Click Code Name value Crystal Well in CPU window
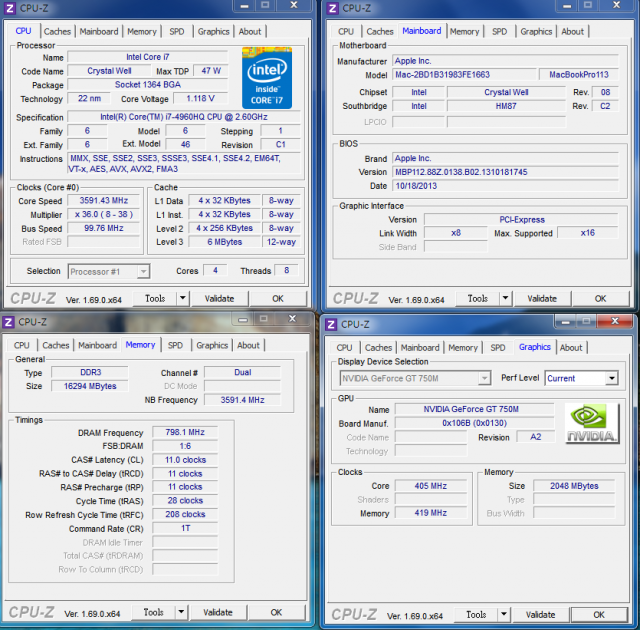Screen dimensions: 640x630 (109, 71)
